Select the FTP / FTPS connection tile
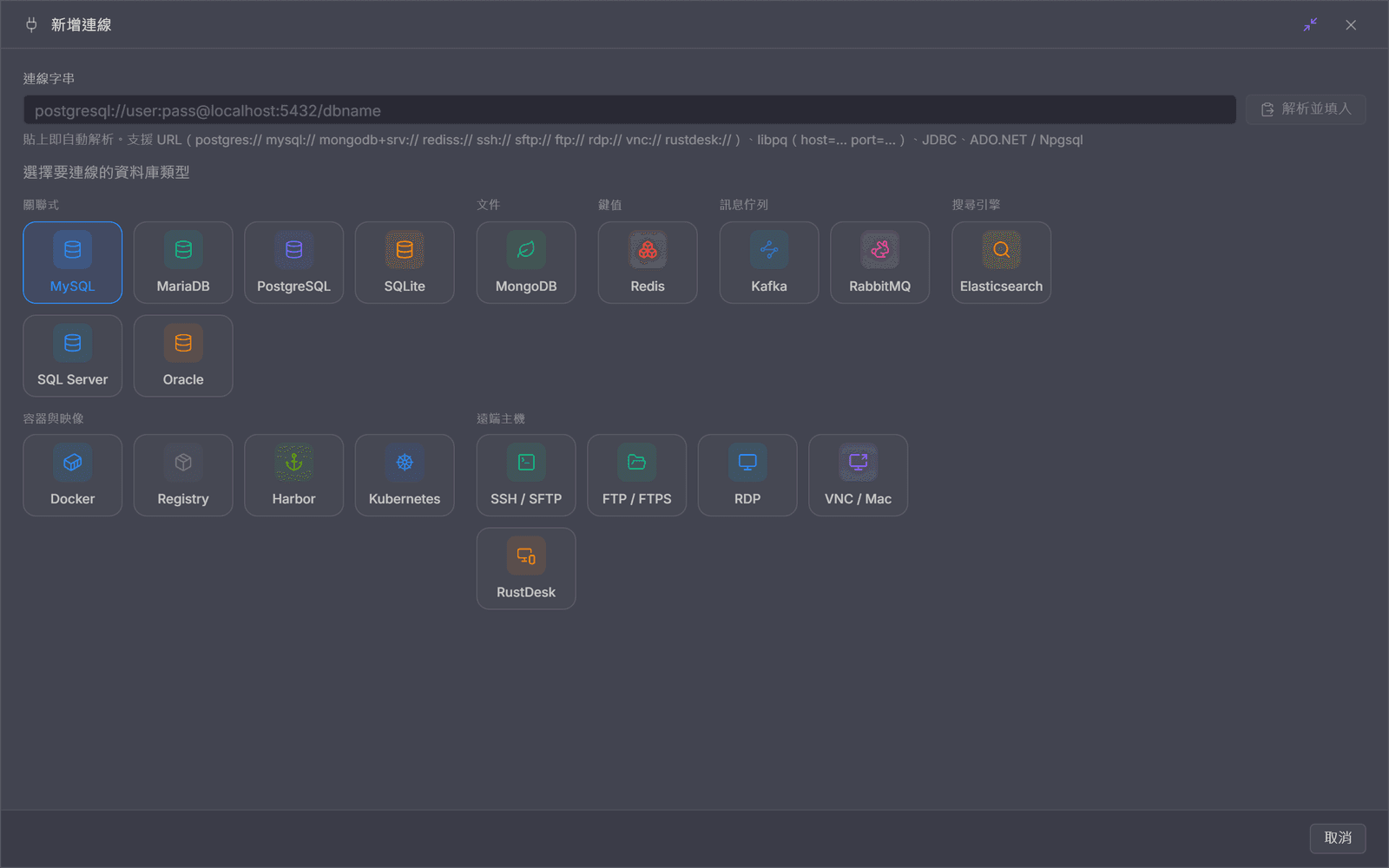This screenshot has width=1389, height=868. tap(636, 475)
